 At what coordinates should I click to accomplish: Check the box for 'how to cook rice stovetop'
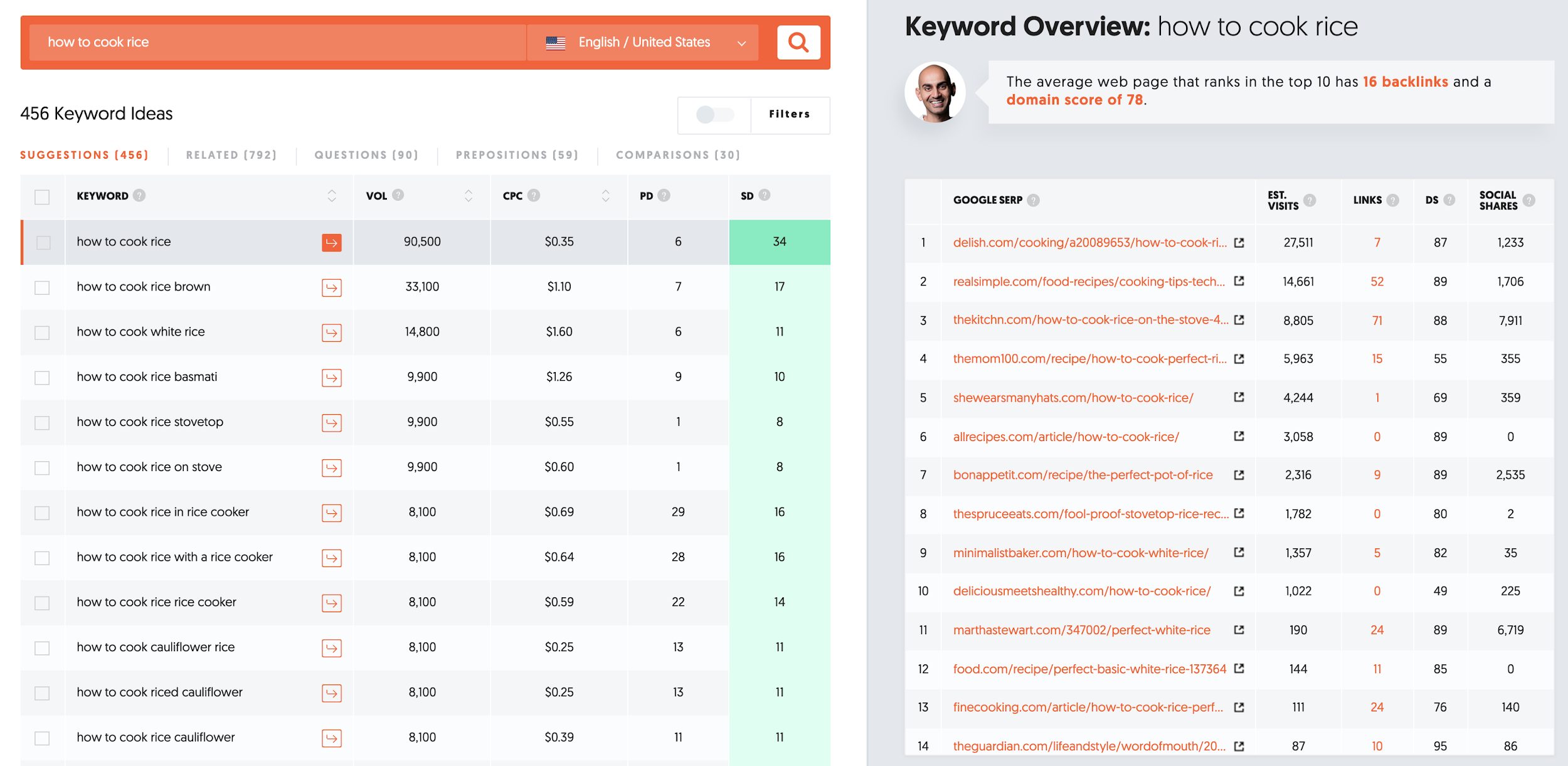tap(42, 423)
